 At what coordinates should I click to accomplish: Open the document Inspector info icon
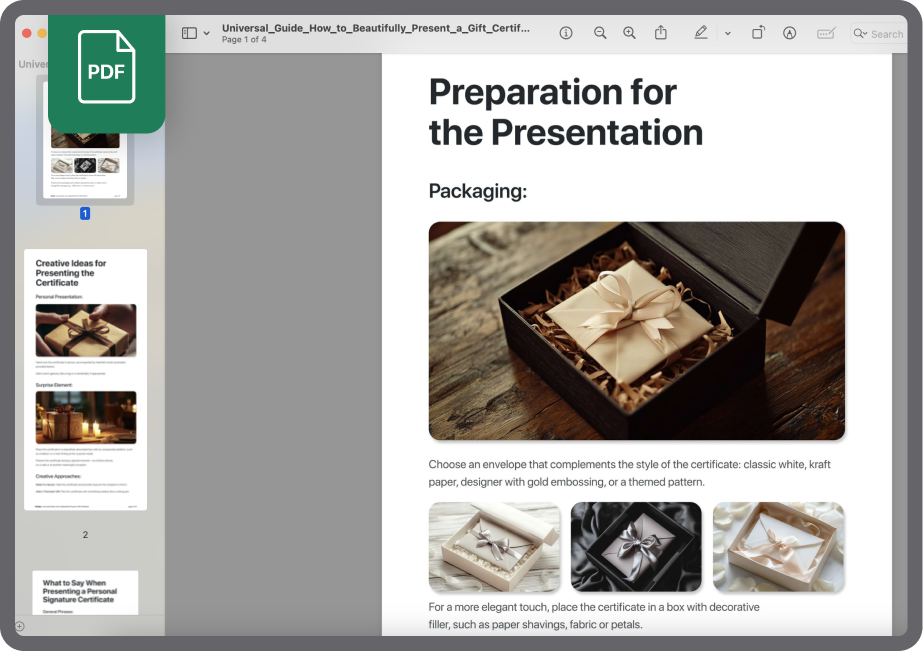point(566,33)
